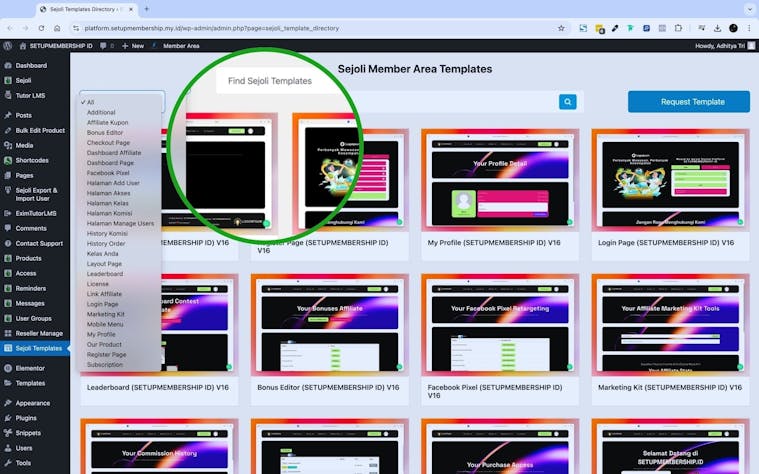The height and width of the screenshot is (474, 759).
Task: Select 'Checkout Page' from the dropdown list
Action: [108, 143]
